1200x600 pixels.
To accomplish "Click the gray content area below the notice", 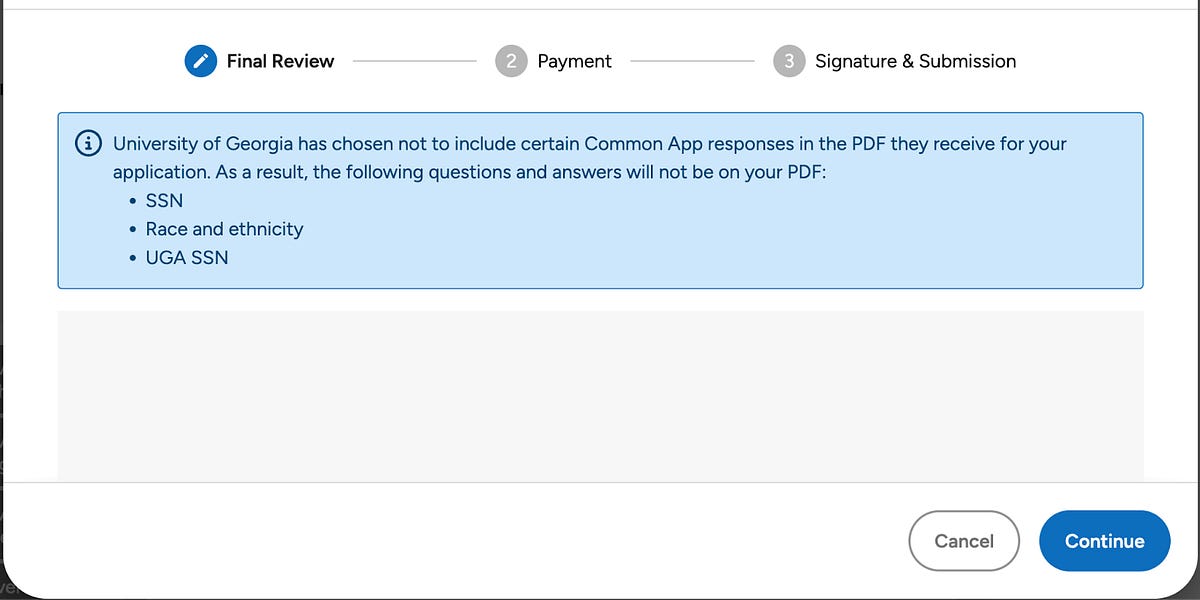I will [600, 395].
